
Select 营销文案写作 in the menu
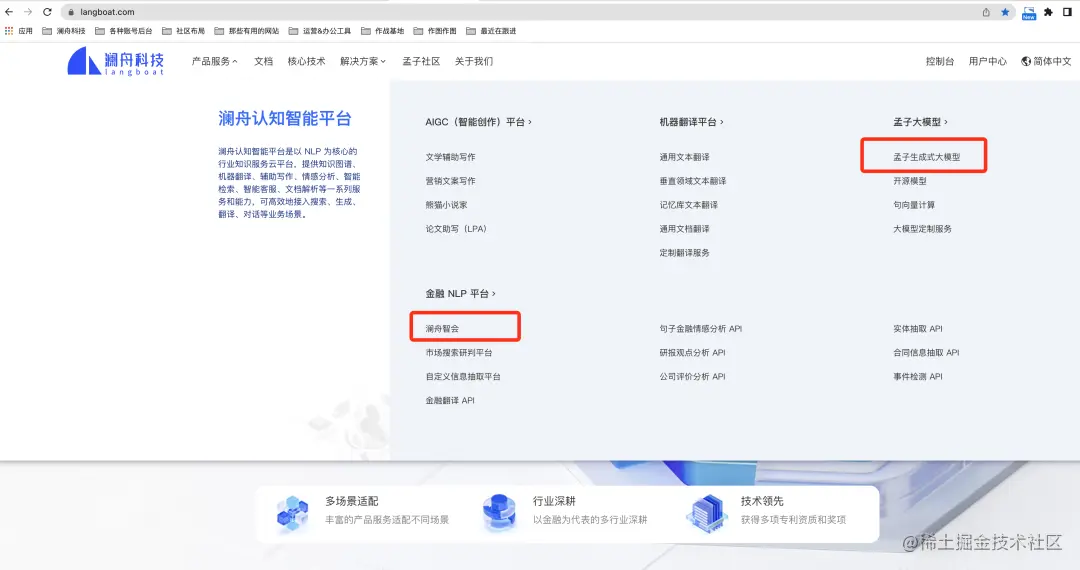point(450,181)
